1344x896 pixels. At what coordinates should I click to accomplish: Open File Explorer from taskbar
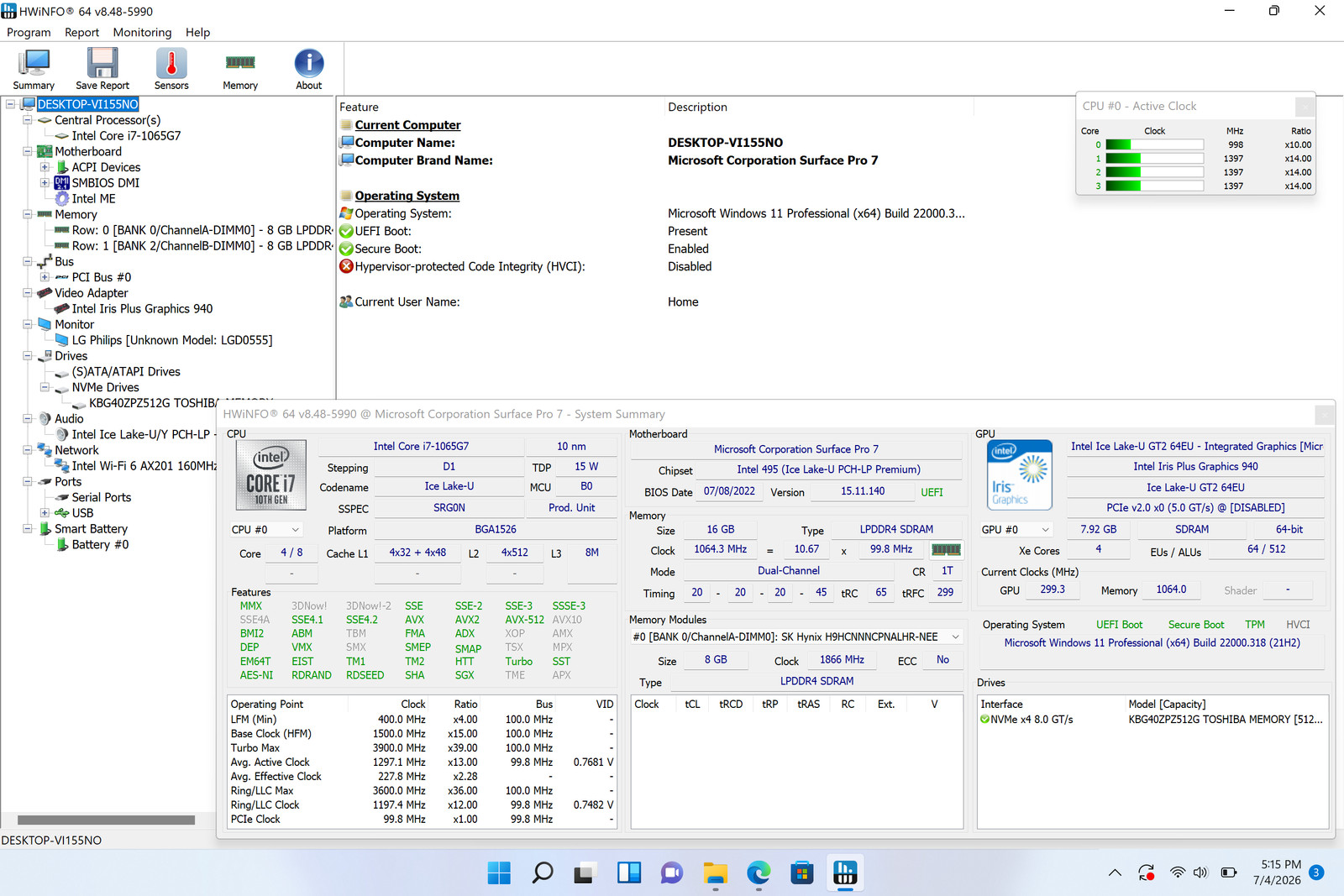coord(715,873)
